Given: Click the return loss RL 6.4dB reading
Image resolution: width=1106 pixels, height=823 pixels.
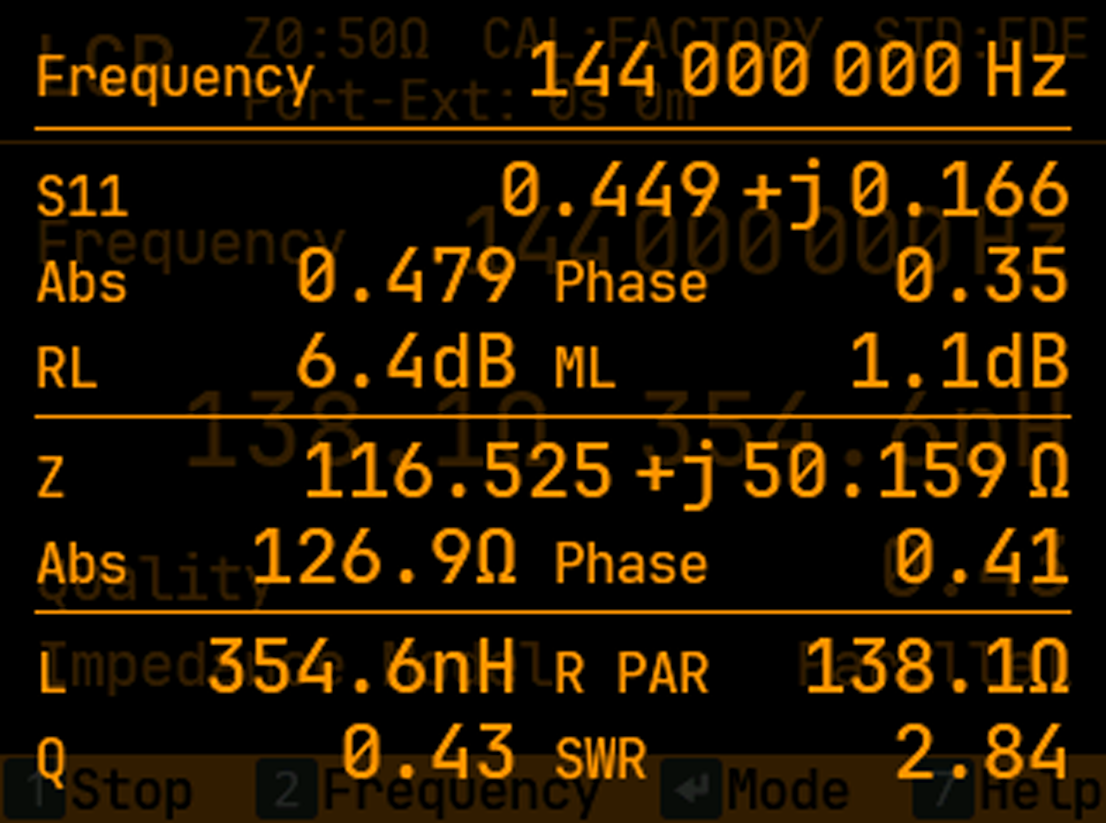Looking at the screenshot, I should pyautogui.click(x=405, y=364).
